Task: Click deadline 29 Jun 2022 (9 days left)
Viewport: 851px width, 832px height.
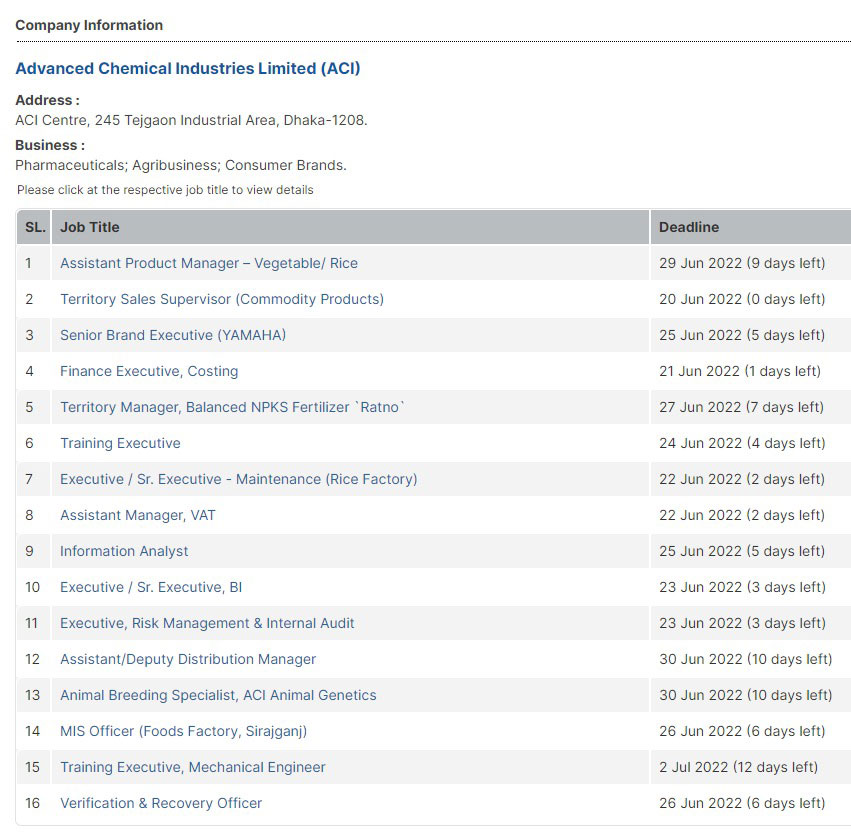Action: (742, 263)
